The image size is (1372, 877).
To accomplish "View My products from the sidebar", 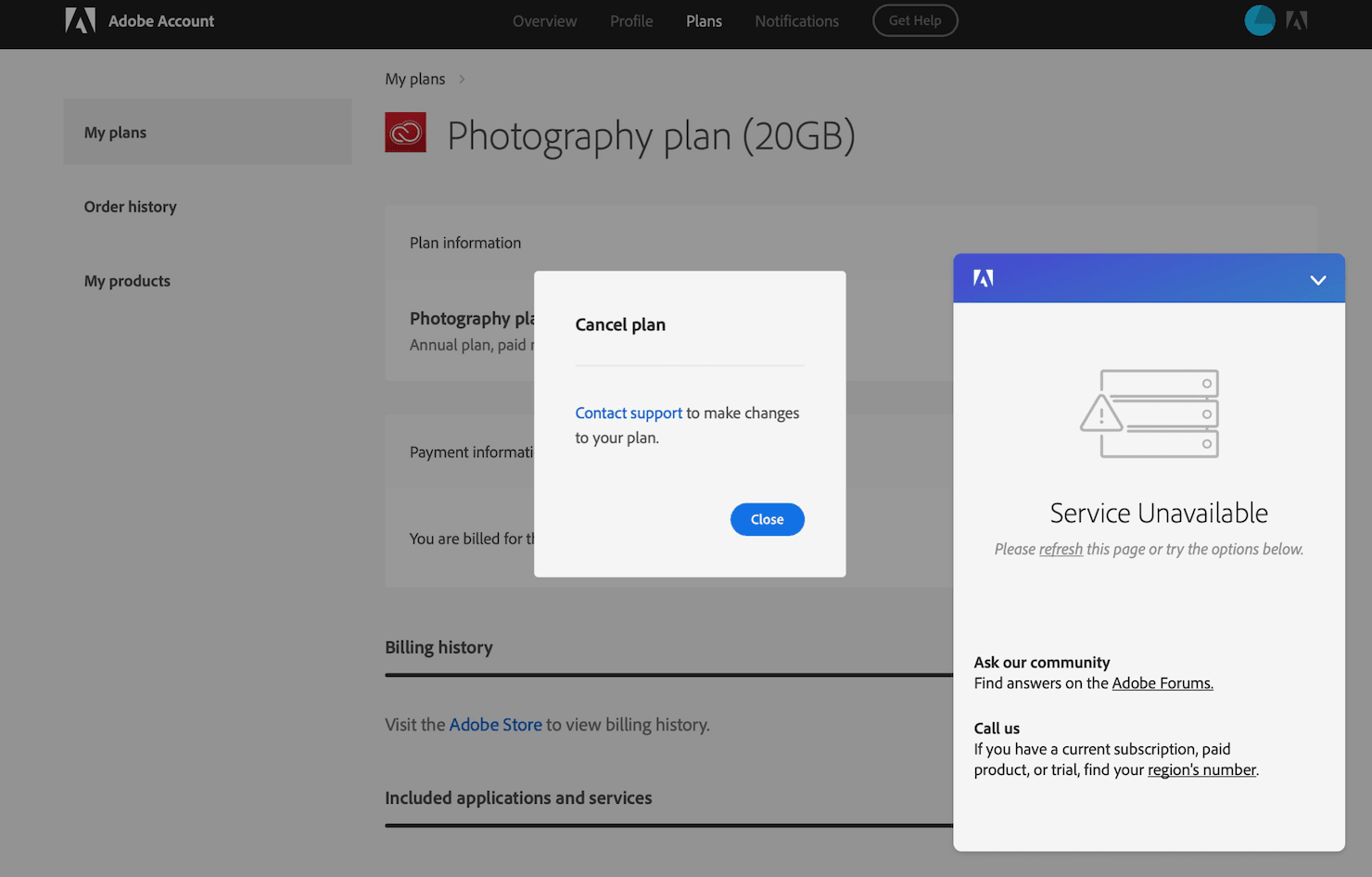I will click(x=127, y=281).
